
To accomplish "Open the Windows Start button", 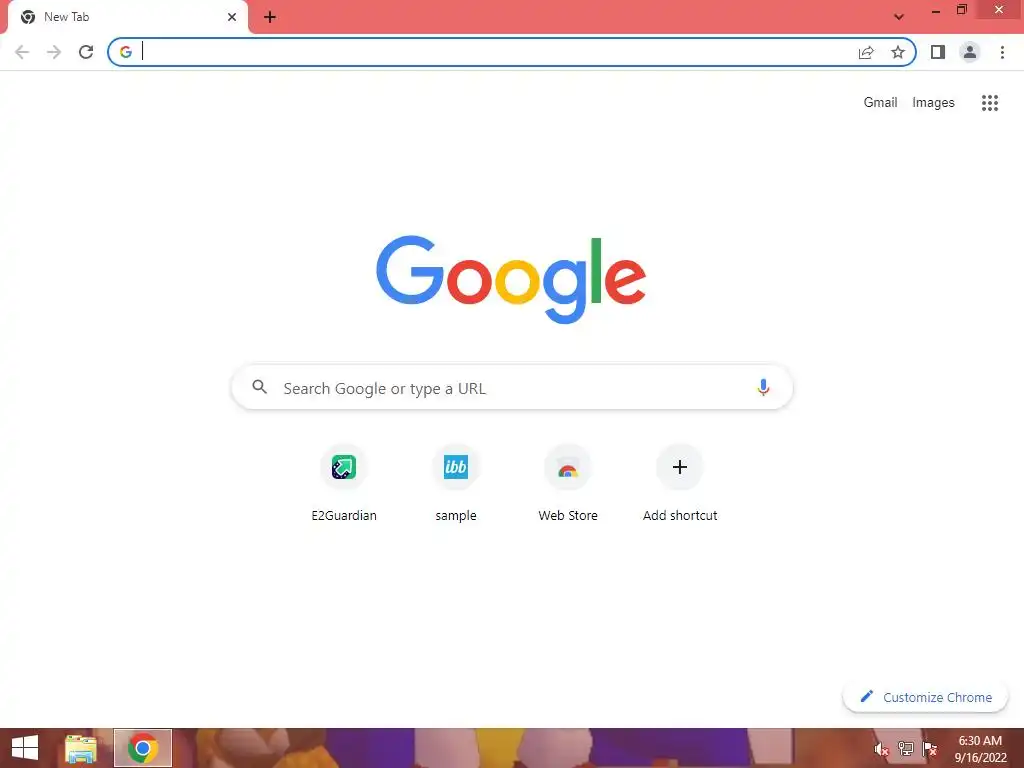I will click(x=25, y=748).
